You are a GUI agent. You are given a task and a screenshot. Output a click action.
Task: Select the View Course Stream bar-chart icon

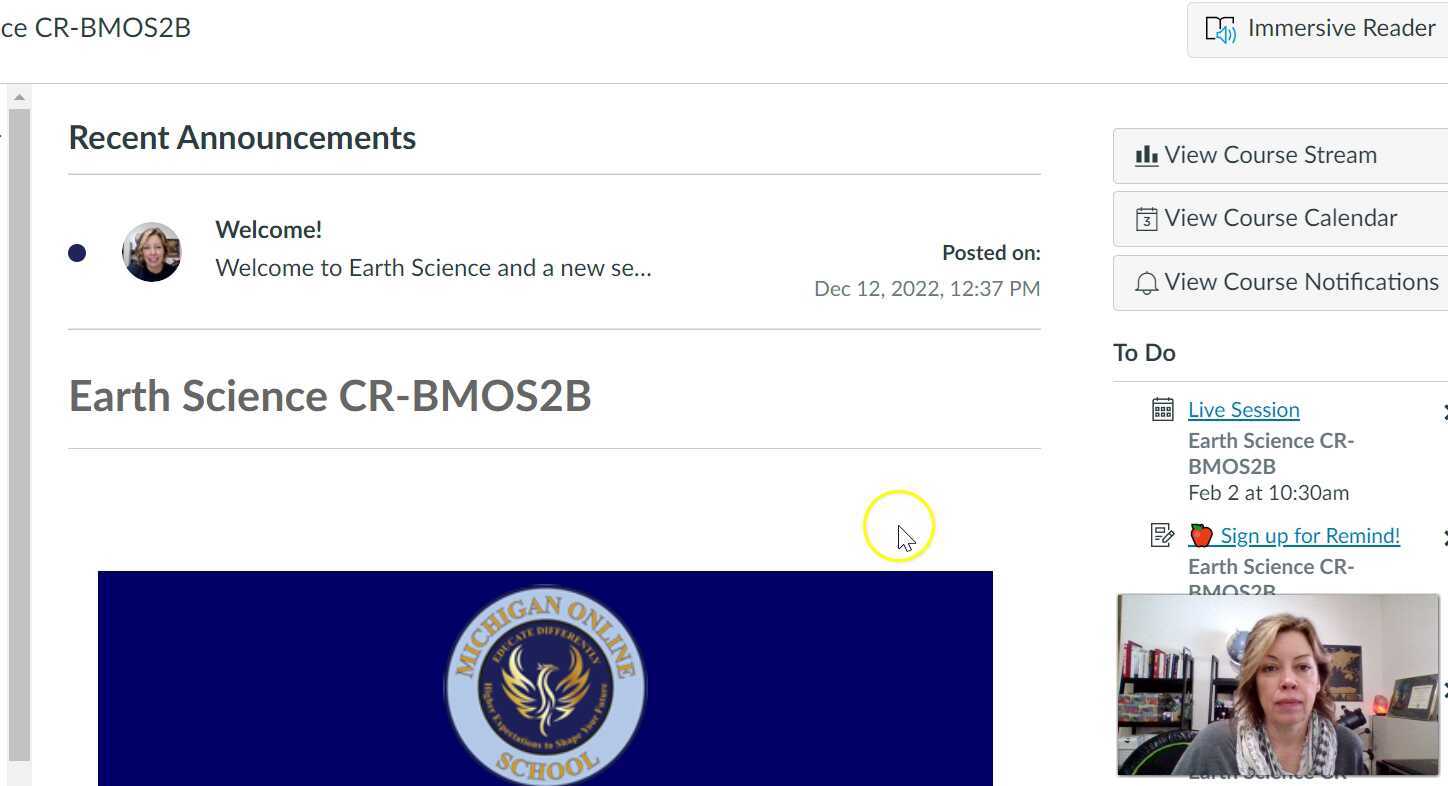click(x=1148, y=155)
